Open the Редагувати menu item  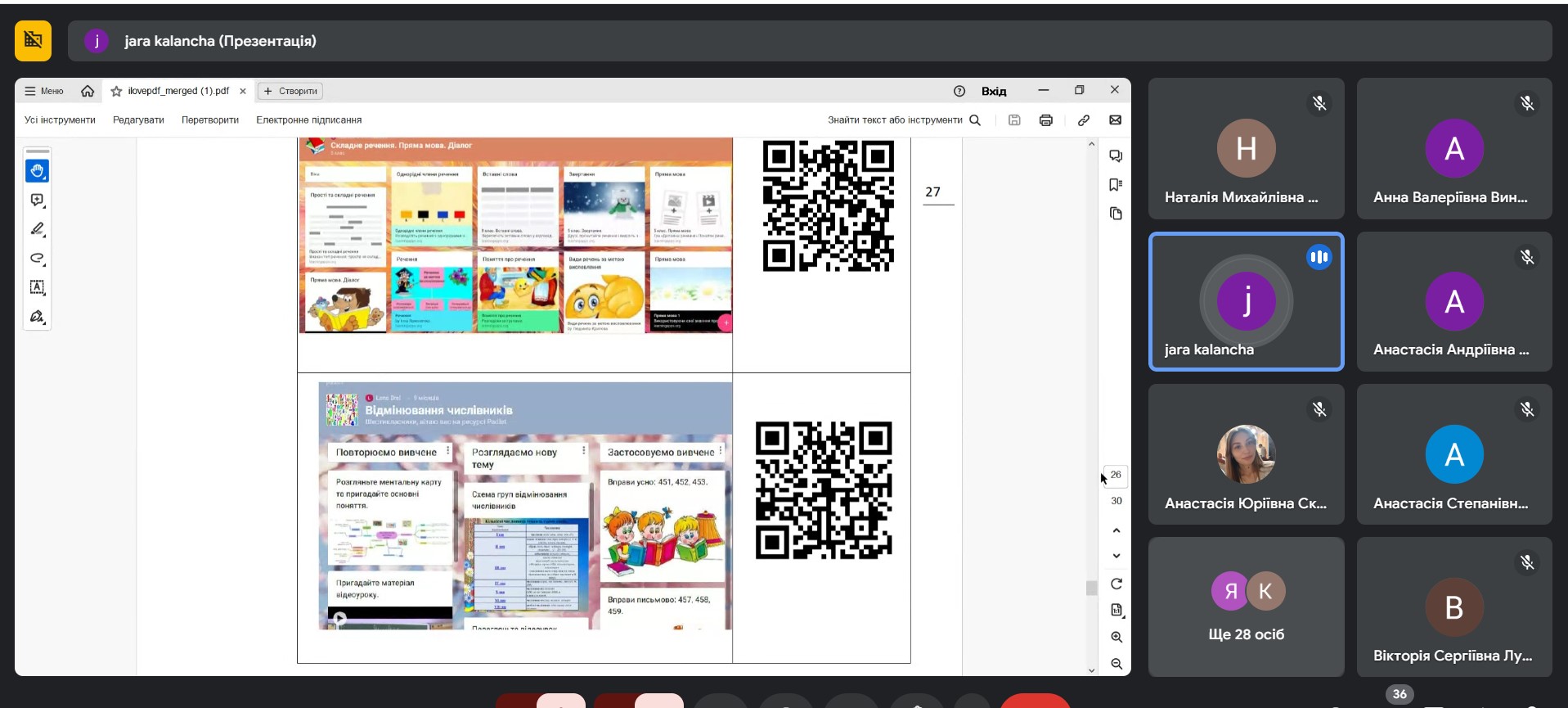[x=138, y=120]
